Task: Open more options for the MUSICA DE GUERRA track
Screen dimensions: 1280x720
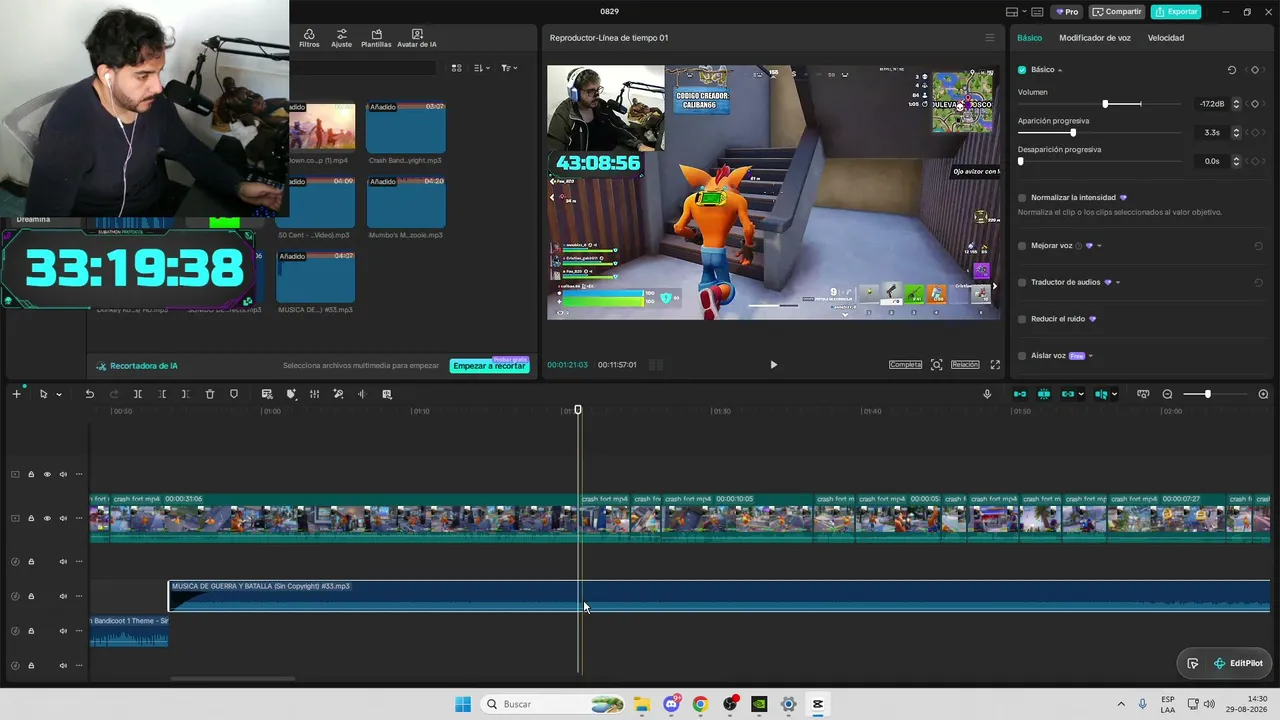Action: pyautogui.click(x=79, y=597)
